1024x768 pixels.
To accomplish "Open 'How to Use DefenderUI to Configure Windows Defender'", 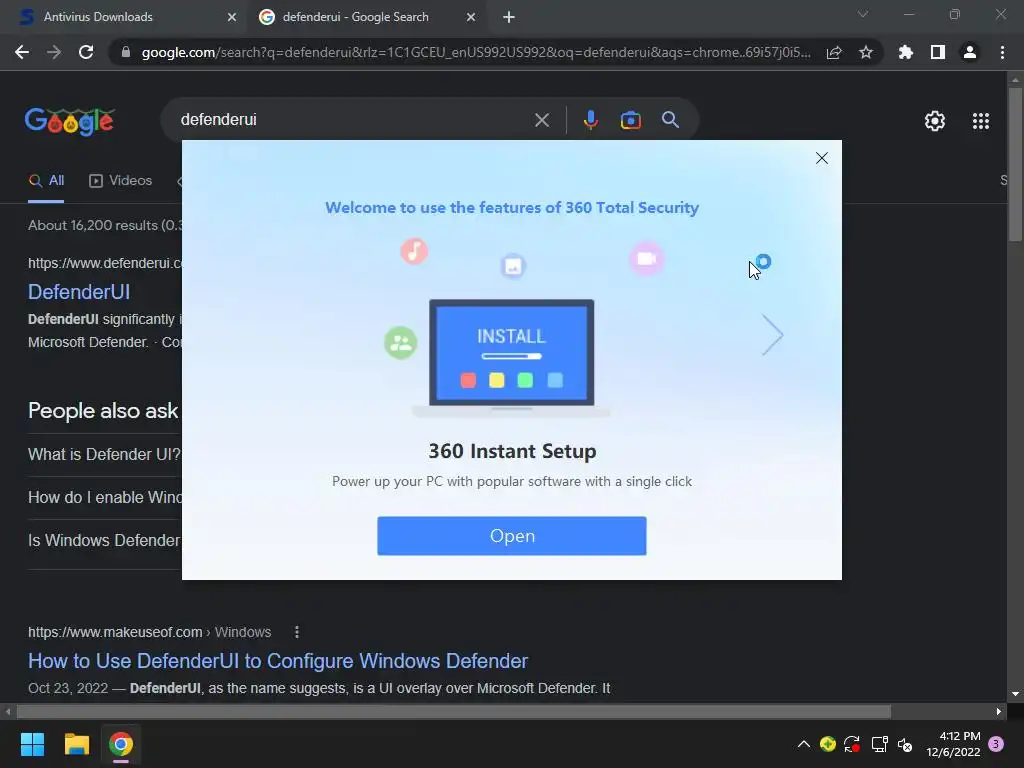I will [x=278, y=661].
